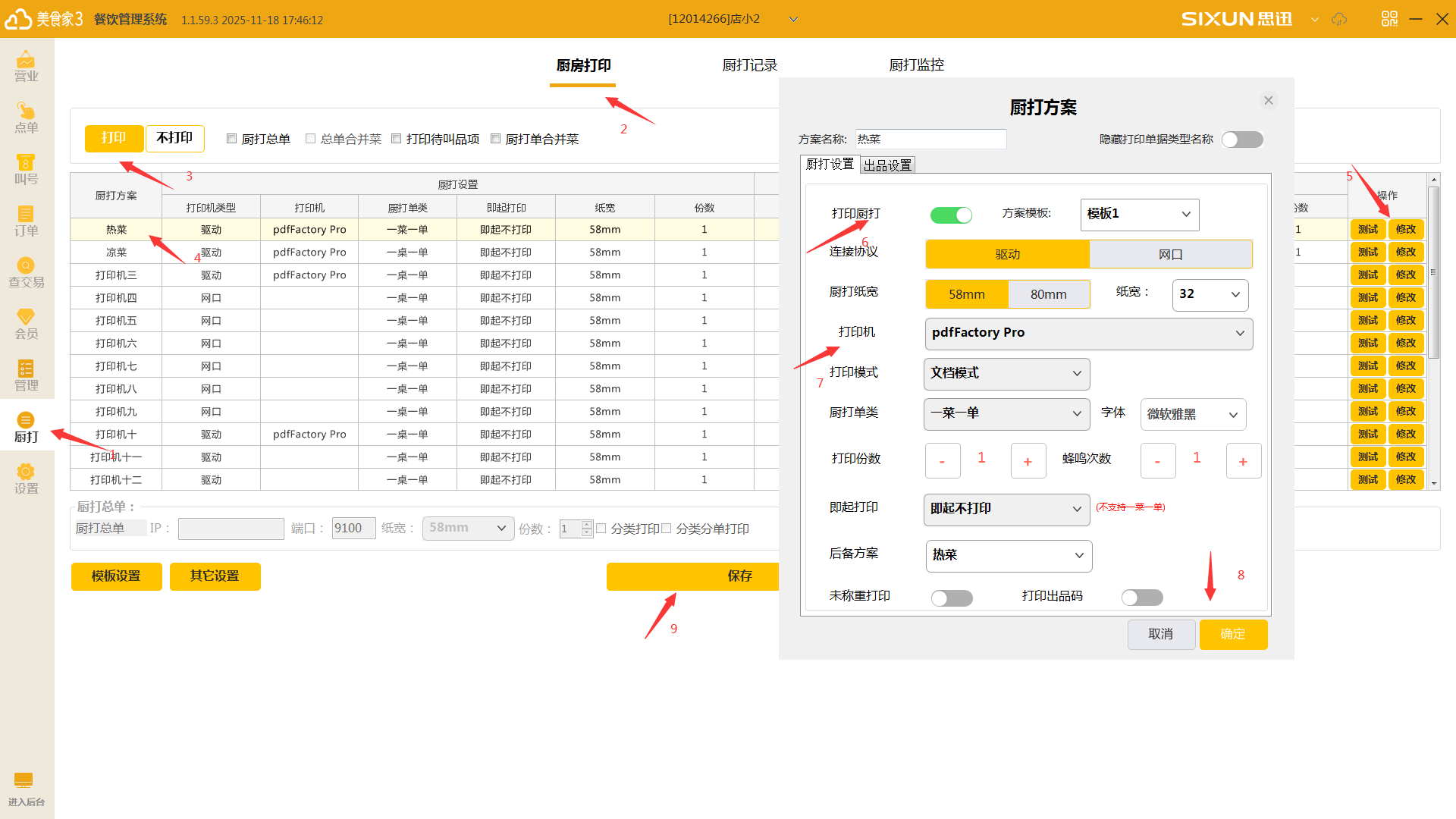This screenshot has height=819, width=1456.
Task: Expand the 方案模板 模板1 dropdown
Action: tap(1139, 215)
